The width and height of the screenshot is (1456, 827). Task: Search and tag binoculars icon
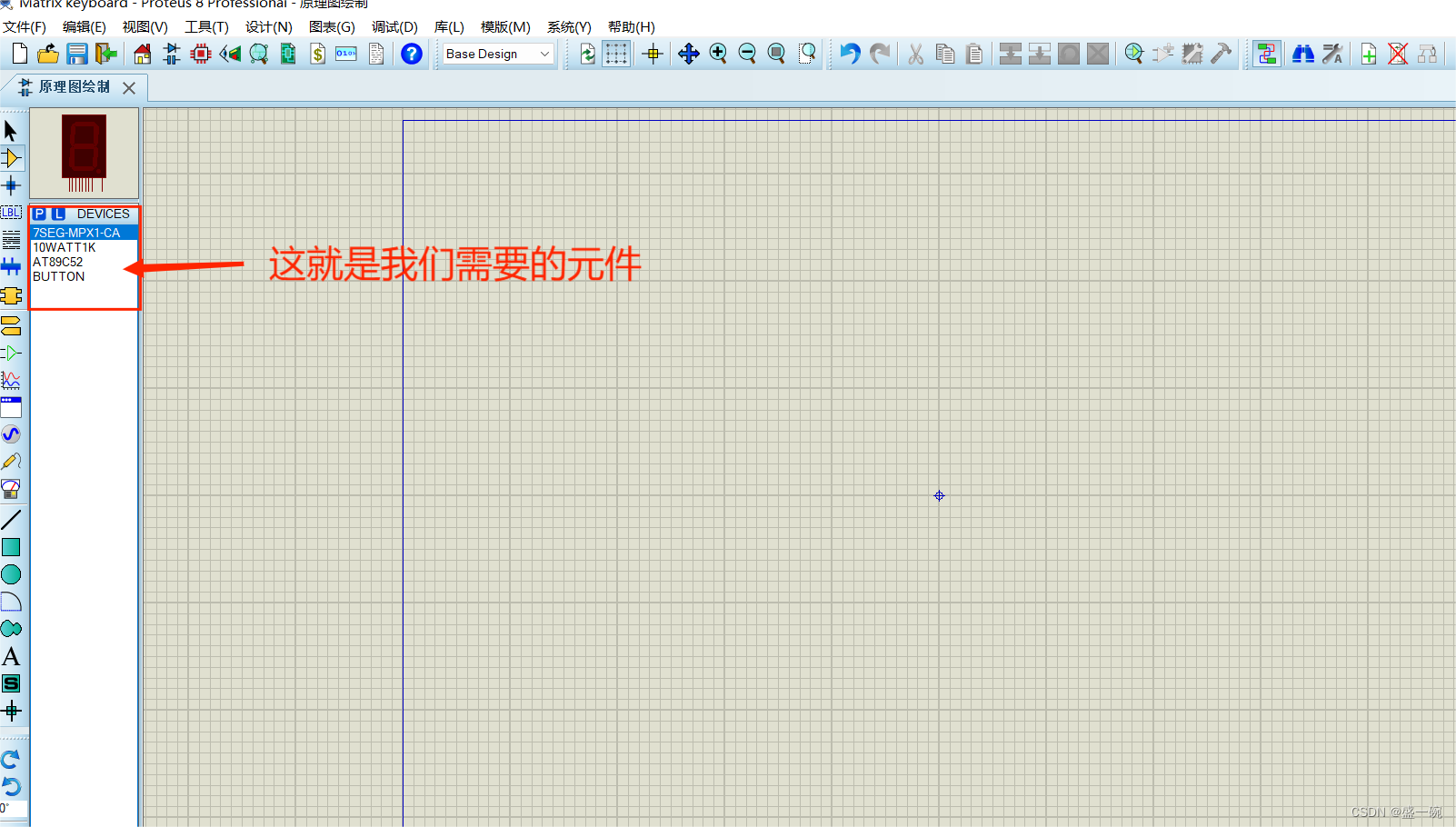pos(1303,54)
